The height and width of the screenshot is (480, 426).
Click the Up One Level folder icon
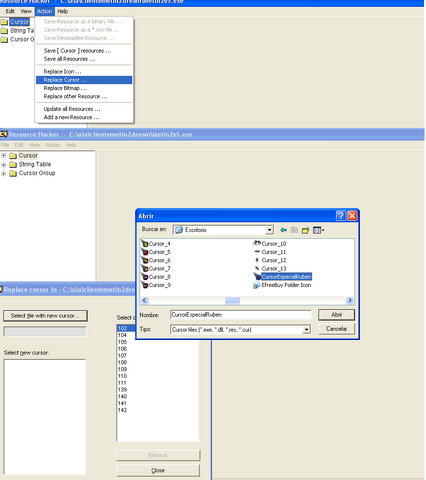(294, 230)
